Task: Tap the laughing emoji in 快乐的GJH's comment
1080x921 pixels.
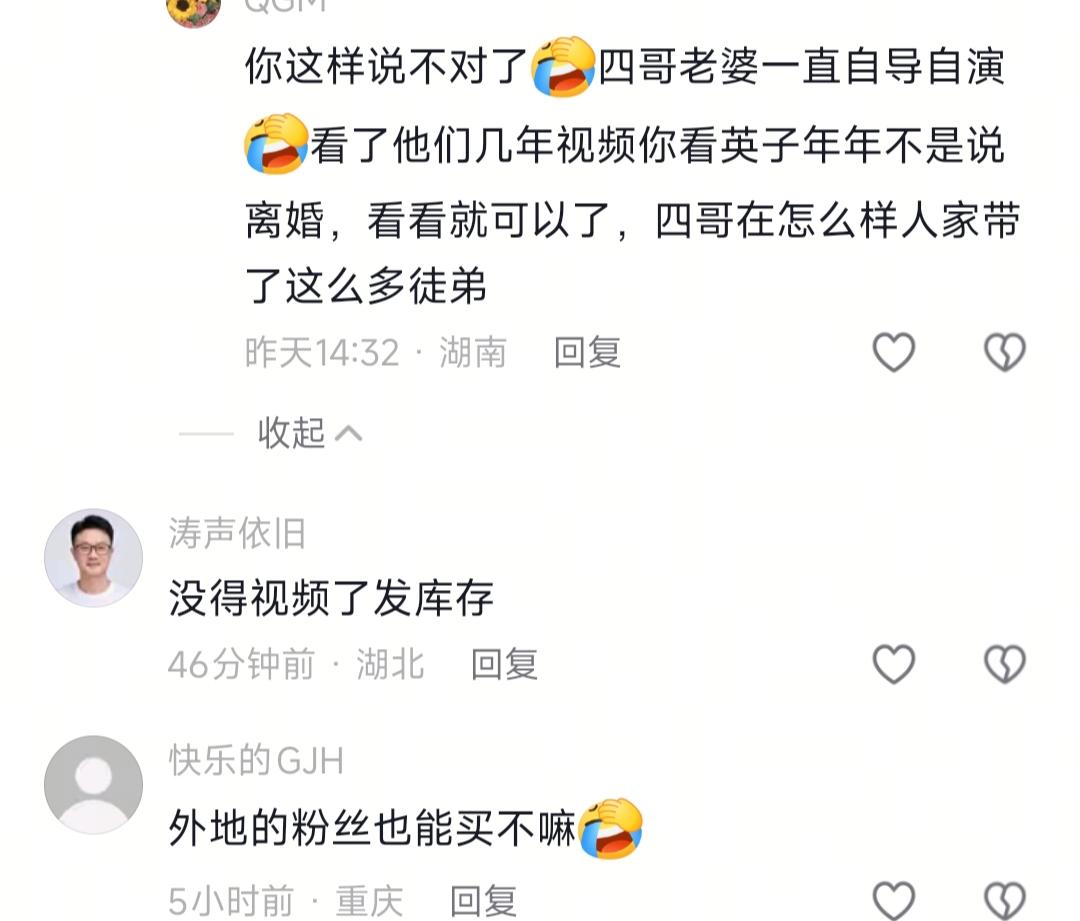Action: point(610,829)
